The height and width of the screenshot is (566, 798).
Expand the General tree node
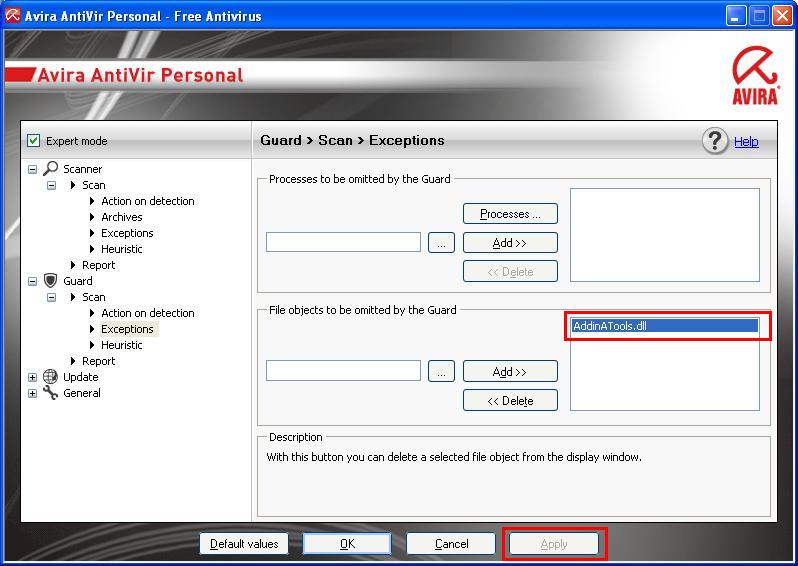click(x=33, y=393)
